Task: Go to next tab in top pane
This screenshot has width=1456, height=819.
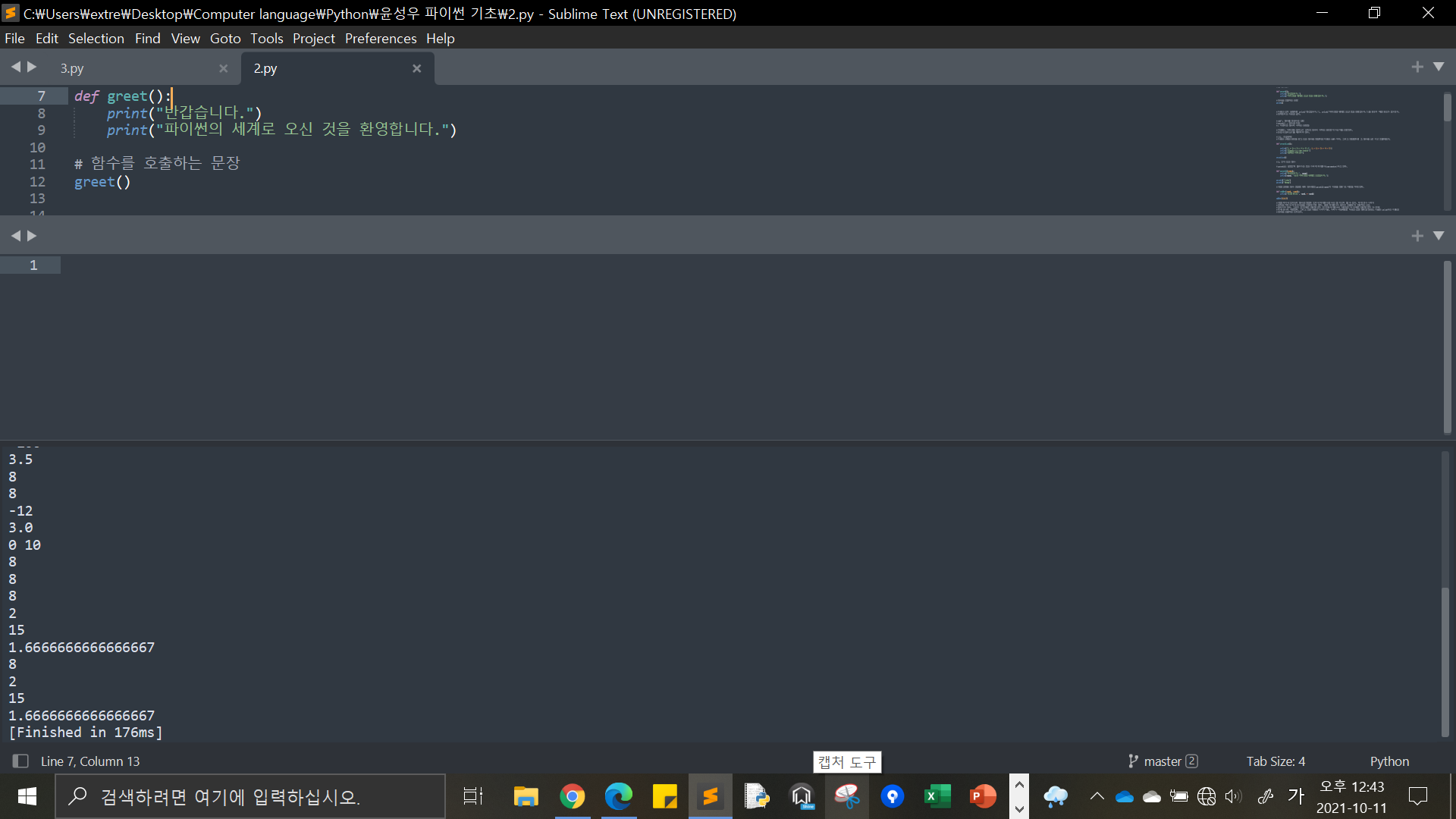Action: [32, 67]
